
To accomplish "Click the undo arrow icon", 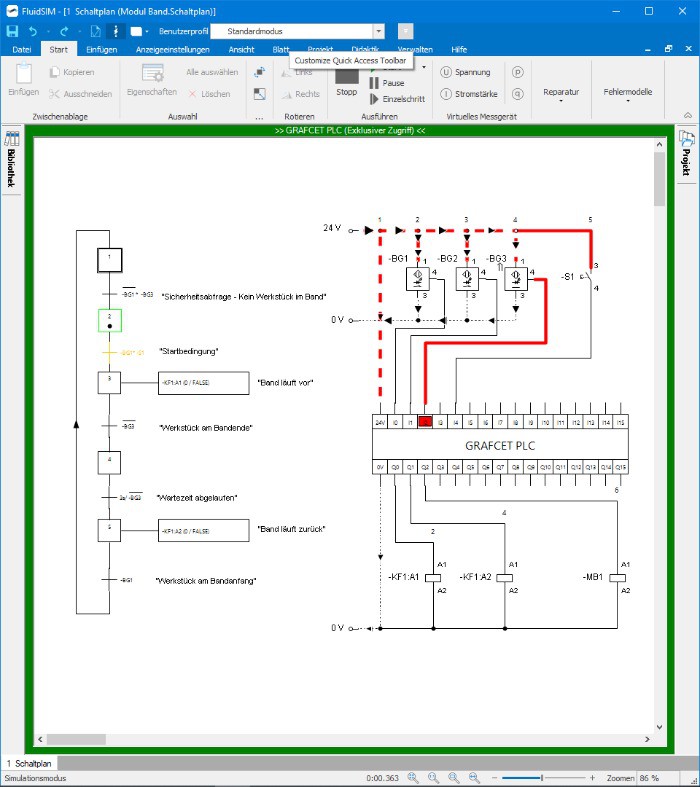I will pyautogui.click(x=33, y=31).
